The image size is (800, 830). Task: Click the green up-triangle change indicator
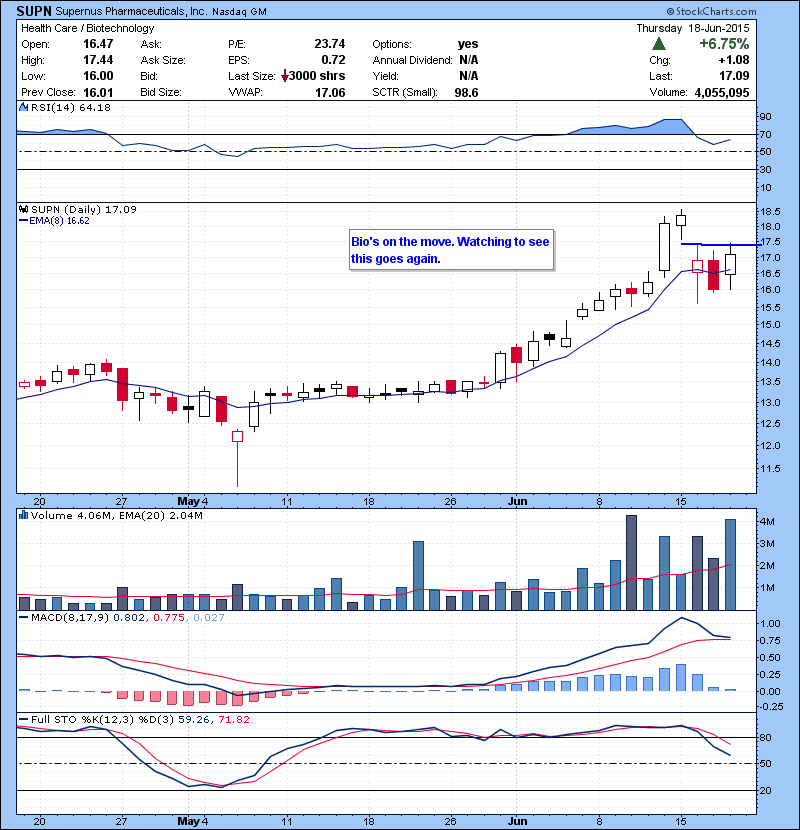click(659, 43)
